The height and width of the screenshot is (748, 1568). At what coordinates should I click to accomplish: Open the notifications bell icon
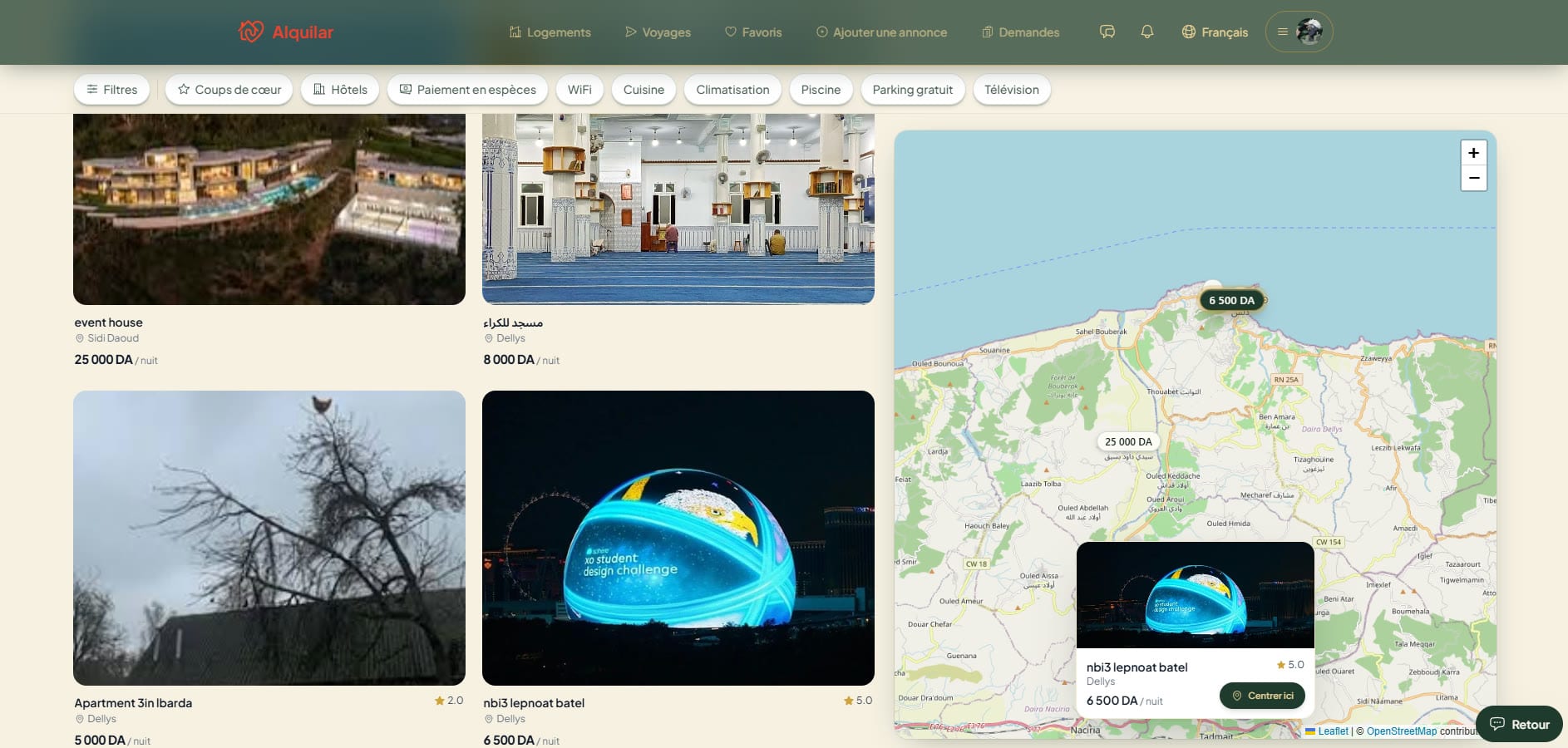coord(1147,32)
